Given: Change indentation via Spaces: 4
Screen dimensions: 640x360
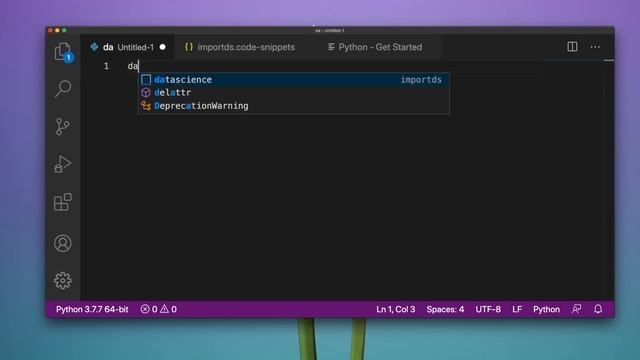Looking at the screenshot, I should pyautogui.click(x=445, y=309).
